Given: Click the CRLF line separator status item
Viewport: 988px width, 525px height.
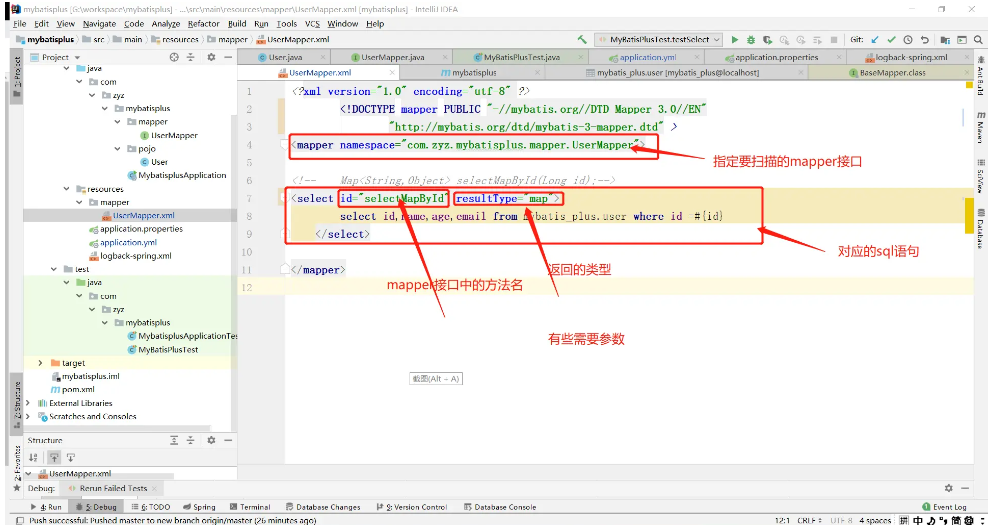Looking at the screenshot, I should tap(810, 521).
